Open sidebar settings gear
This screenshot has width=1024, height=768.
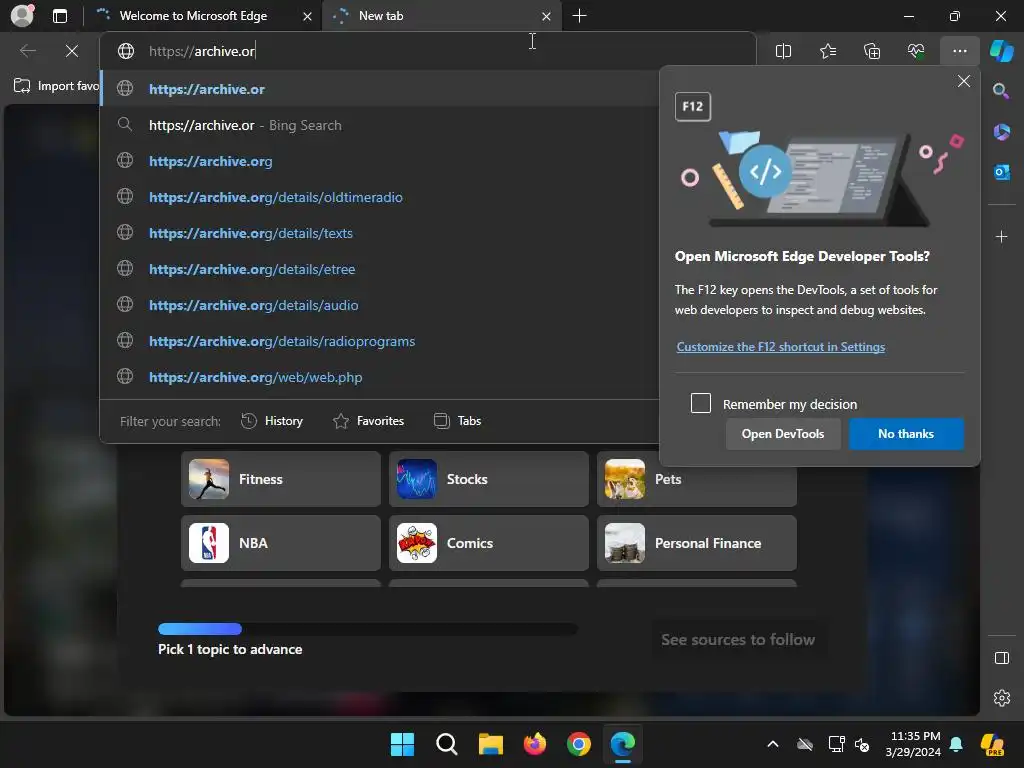[x=1001, y=698]
